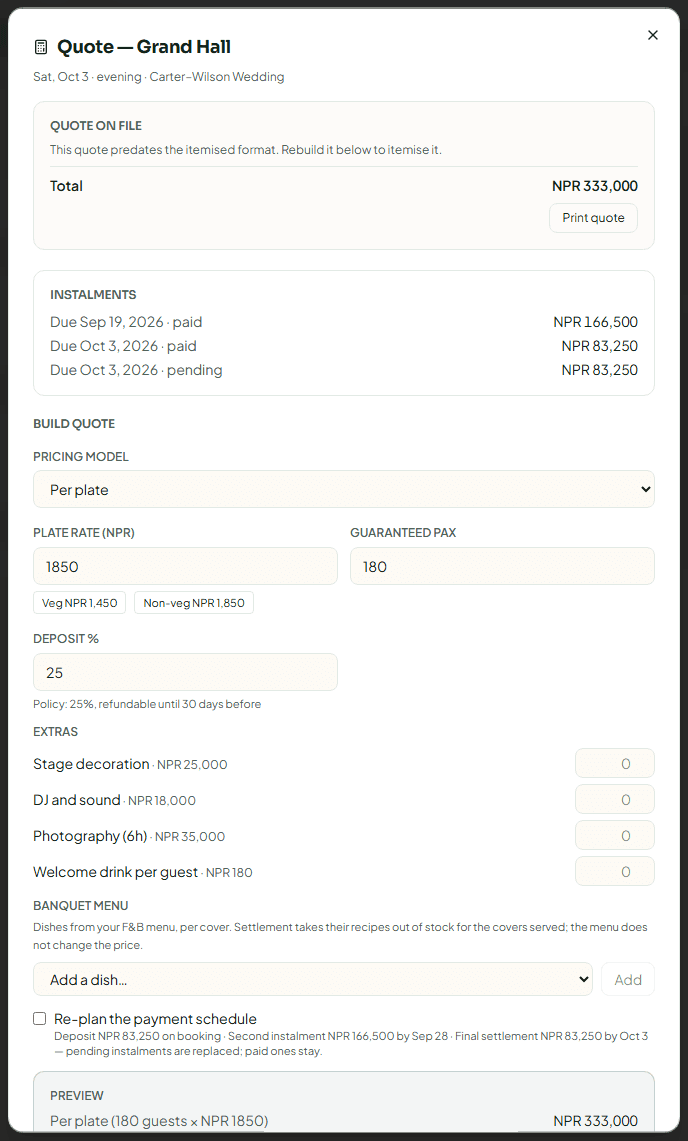The height and width of the screenshot is (1141, 688).
Task: Click the Due Oct 3, 2026 paid instalment
Action: click(123, 346)
